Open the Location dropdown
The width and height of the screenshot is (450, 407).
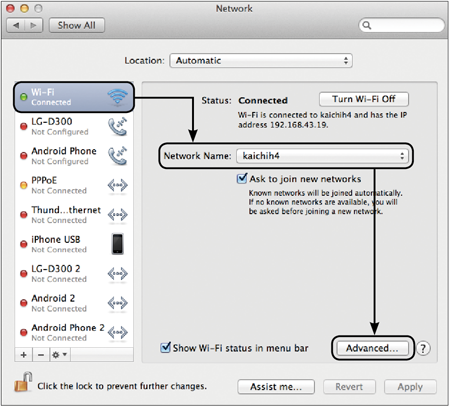(261, 61)
